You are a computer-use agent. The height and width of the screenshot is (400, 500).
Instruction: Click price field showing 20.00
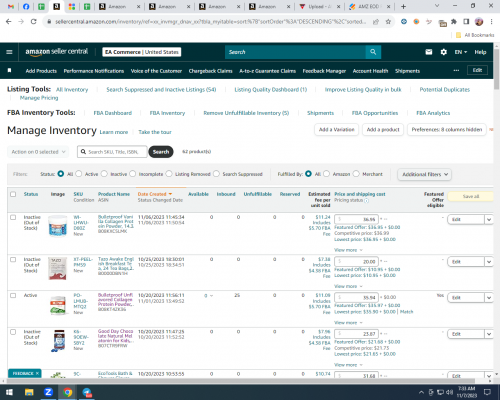click(x=356, y=262)
